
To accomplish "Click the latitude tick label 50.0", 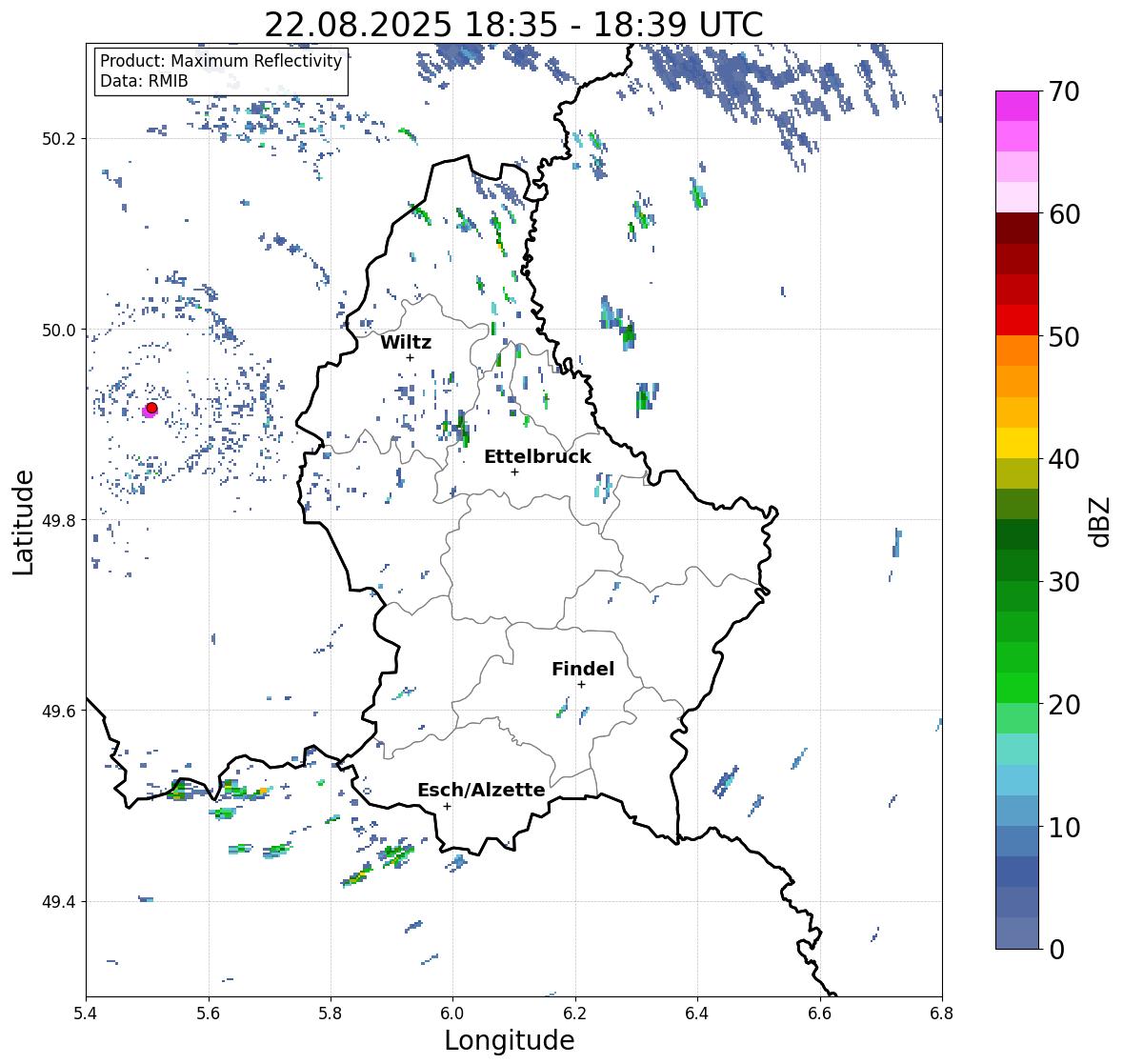I will pyautogui.click(x=59, y=331).
